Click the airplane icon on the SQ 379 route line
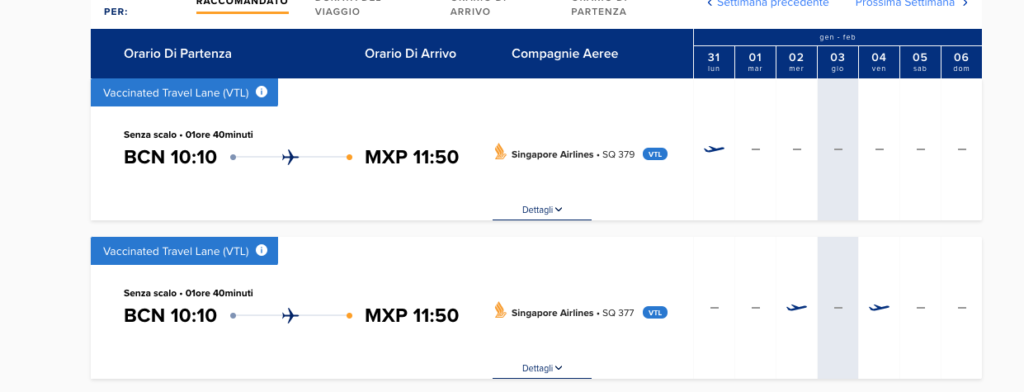Image resolution: width=1024 pixels, height=392 pixels. pyautogui.click(x=291, y=157)
